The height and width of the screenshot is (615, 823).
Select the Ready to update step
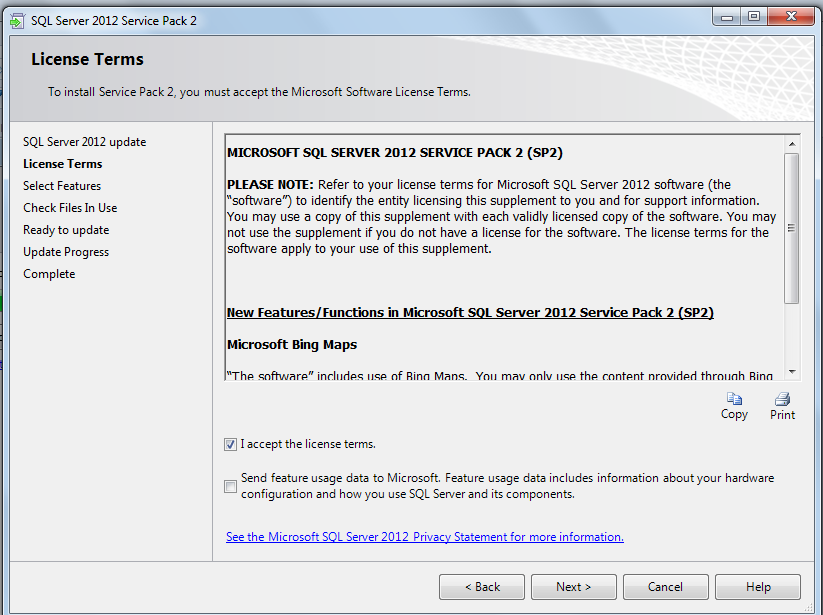[x=66, y=230]
